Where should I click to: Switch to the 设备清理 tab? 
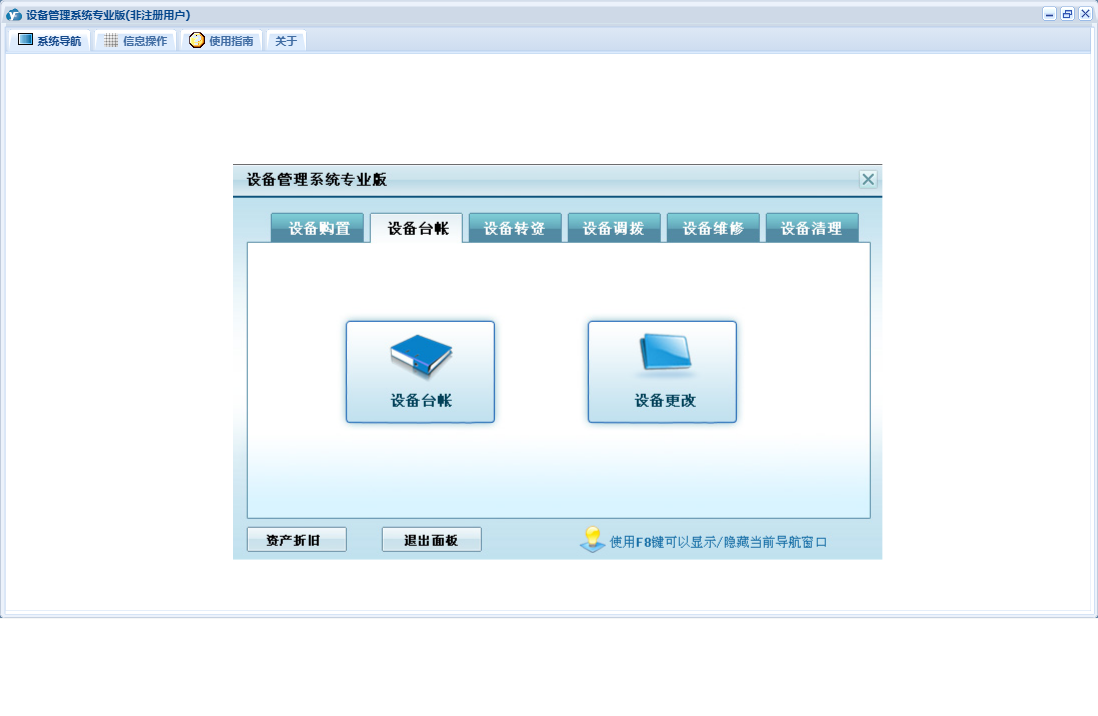pyautogui.click(x=811, y=229)
